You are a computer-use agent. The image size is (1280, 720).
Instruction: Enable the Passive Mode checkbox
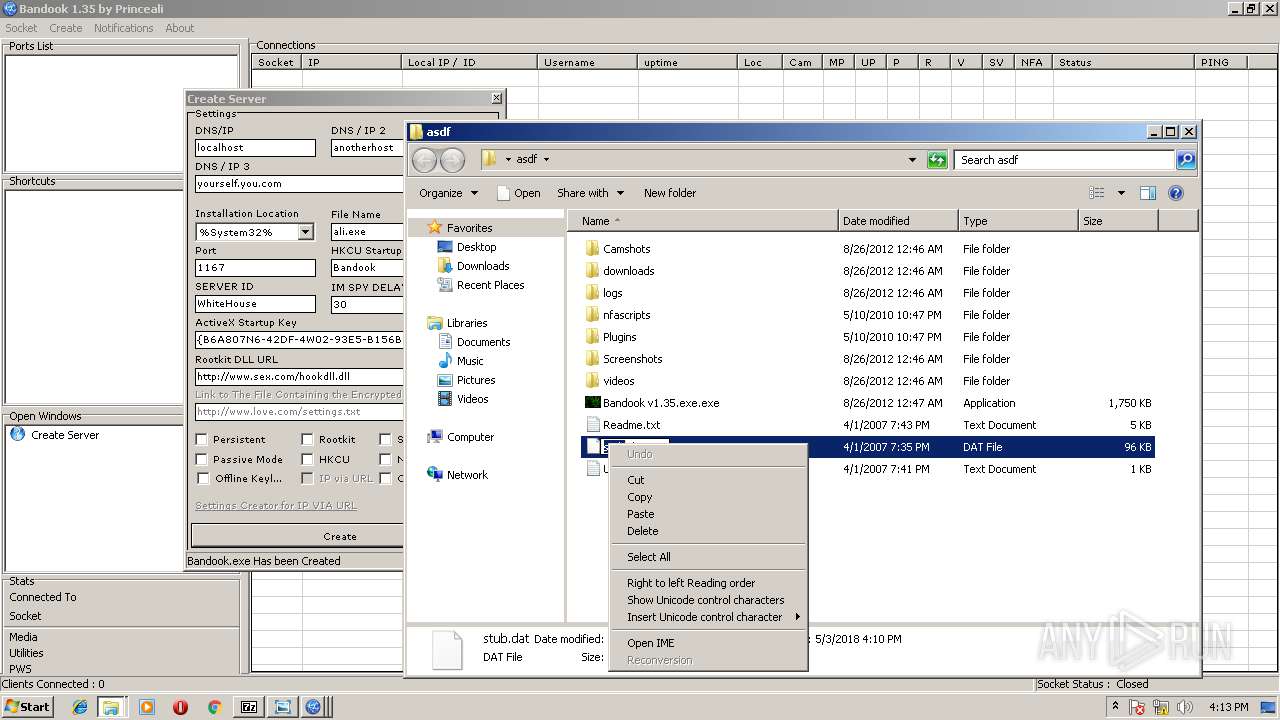click(202, 460)
